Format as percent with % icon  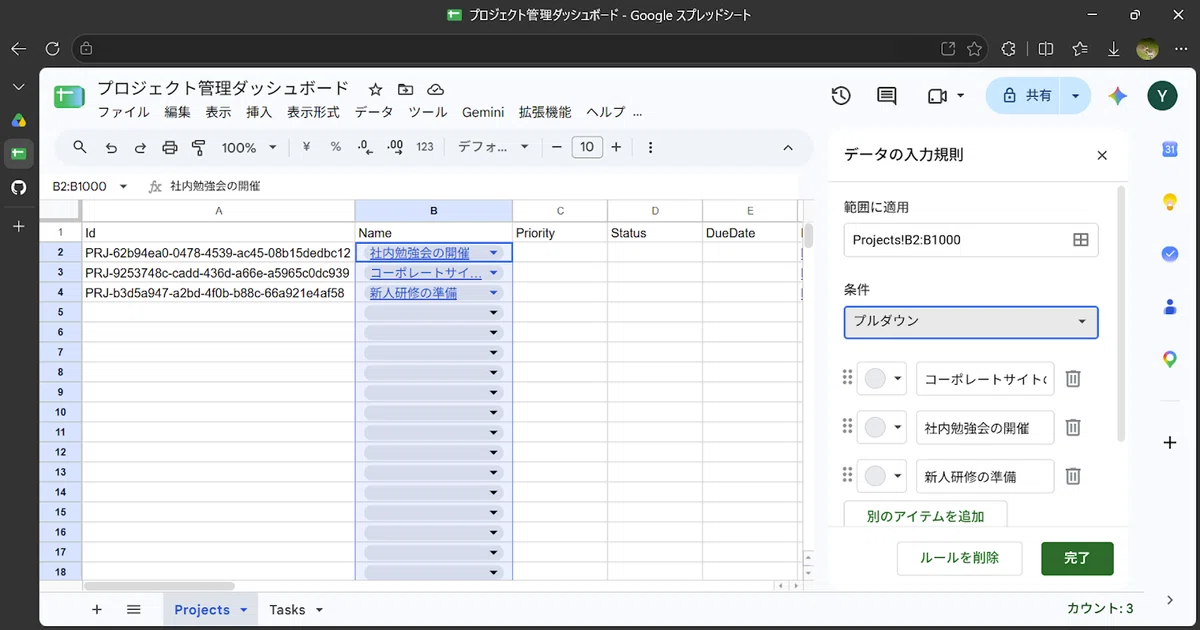pos(335,147)
